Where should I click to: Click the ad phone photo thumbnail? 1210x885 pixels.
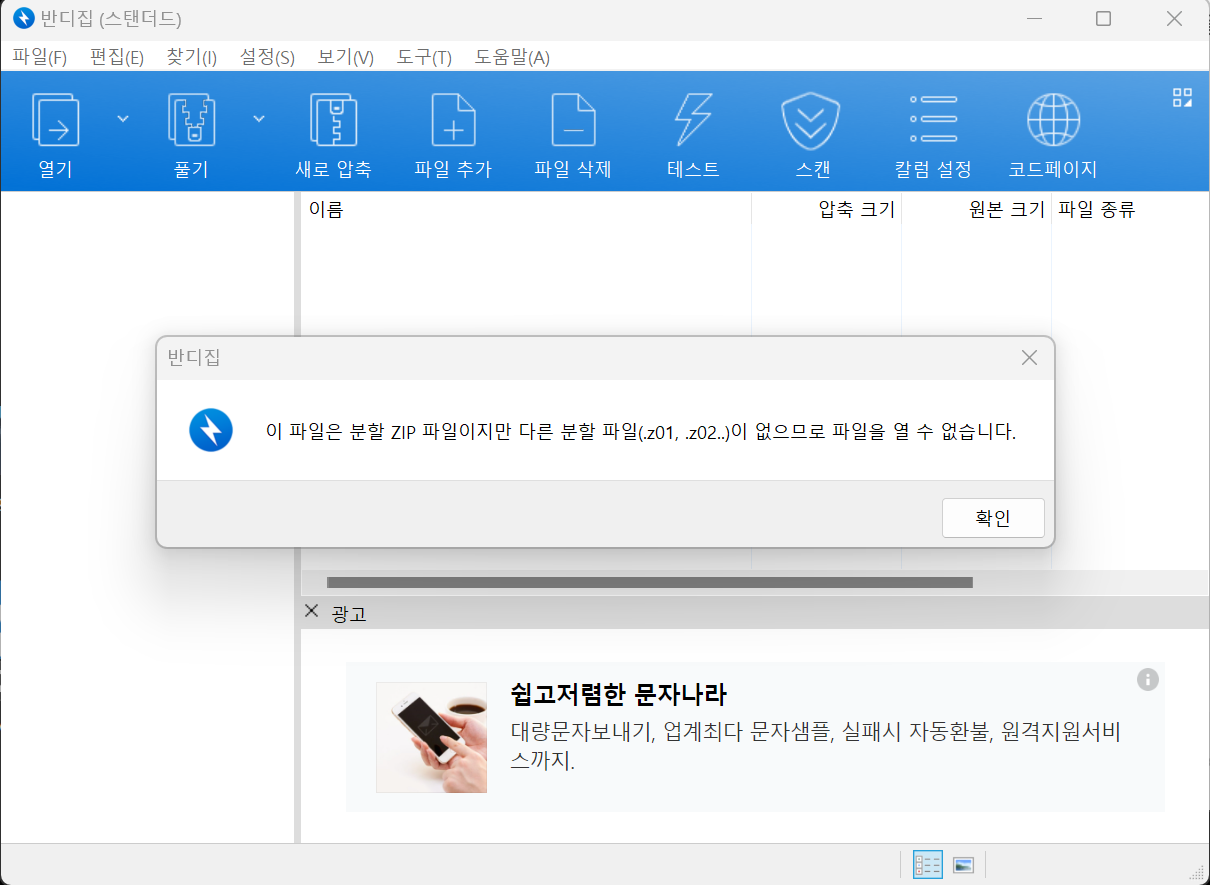(x=431, y=738)
